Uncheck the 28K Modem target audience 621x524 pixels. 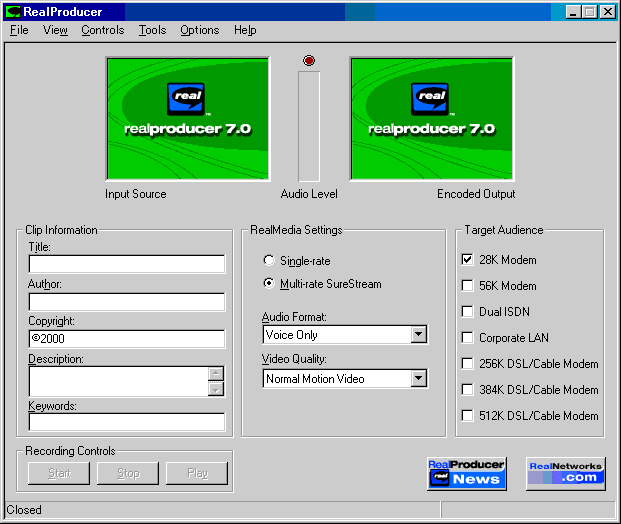tap(467, 260)
